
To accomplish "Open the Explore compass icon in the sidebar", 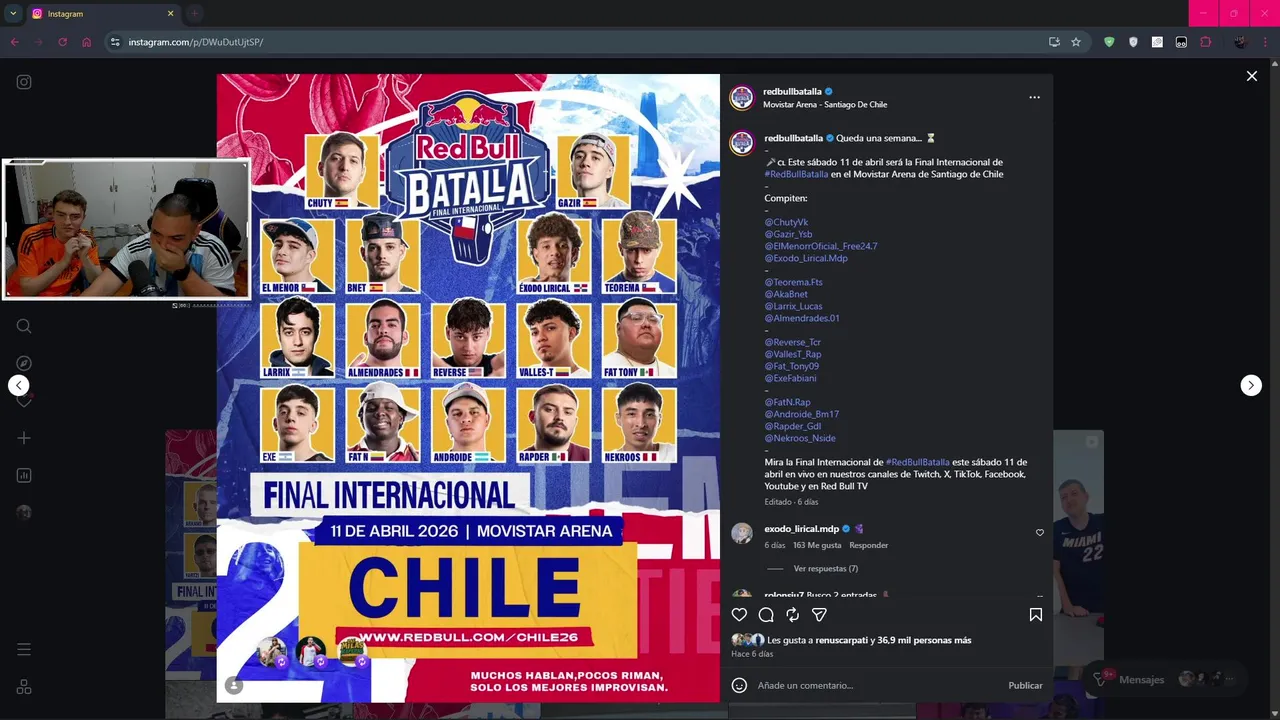I will click(24, 363).
